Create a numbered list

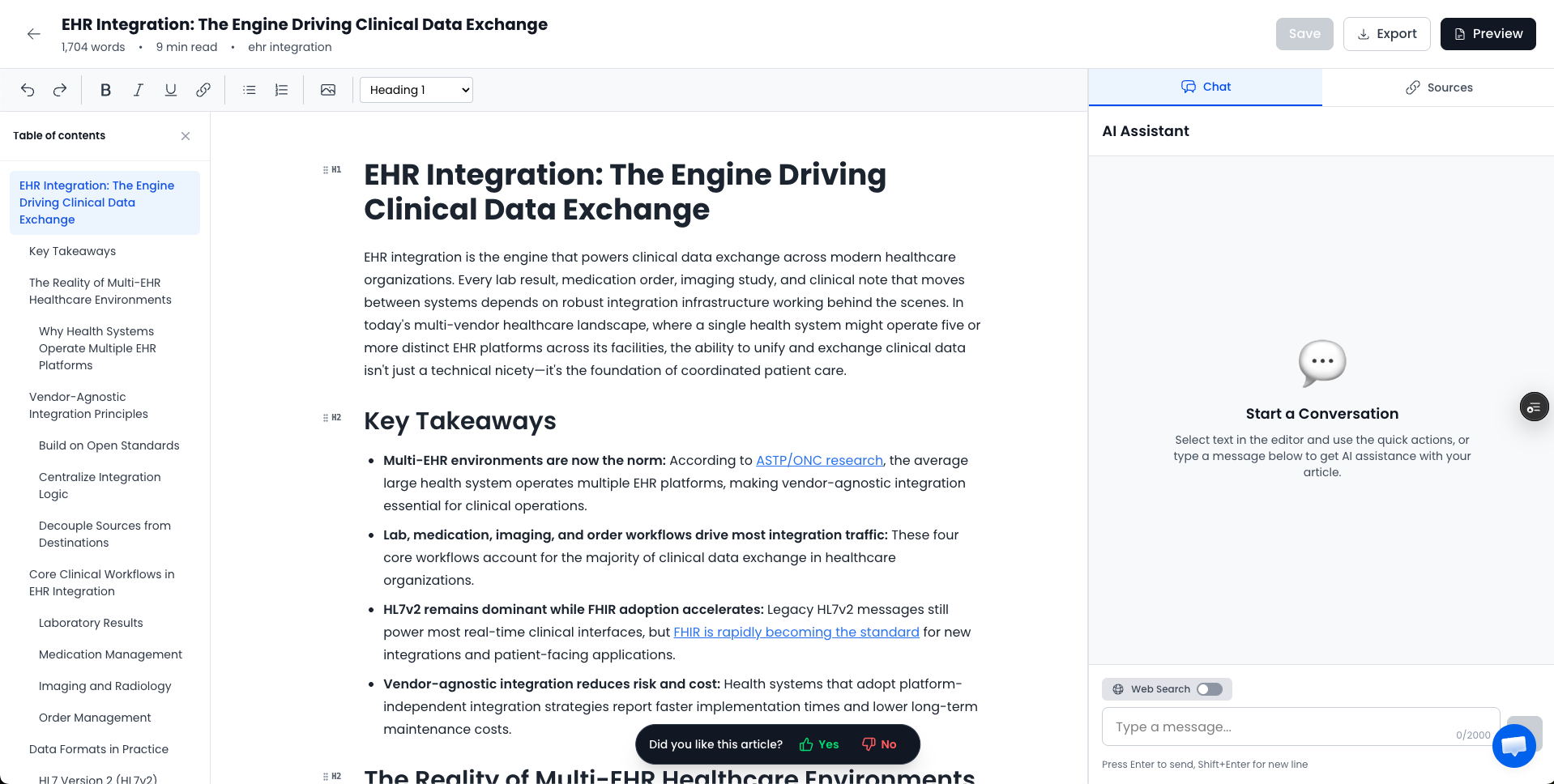[x=281, y=90]
